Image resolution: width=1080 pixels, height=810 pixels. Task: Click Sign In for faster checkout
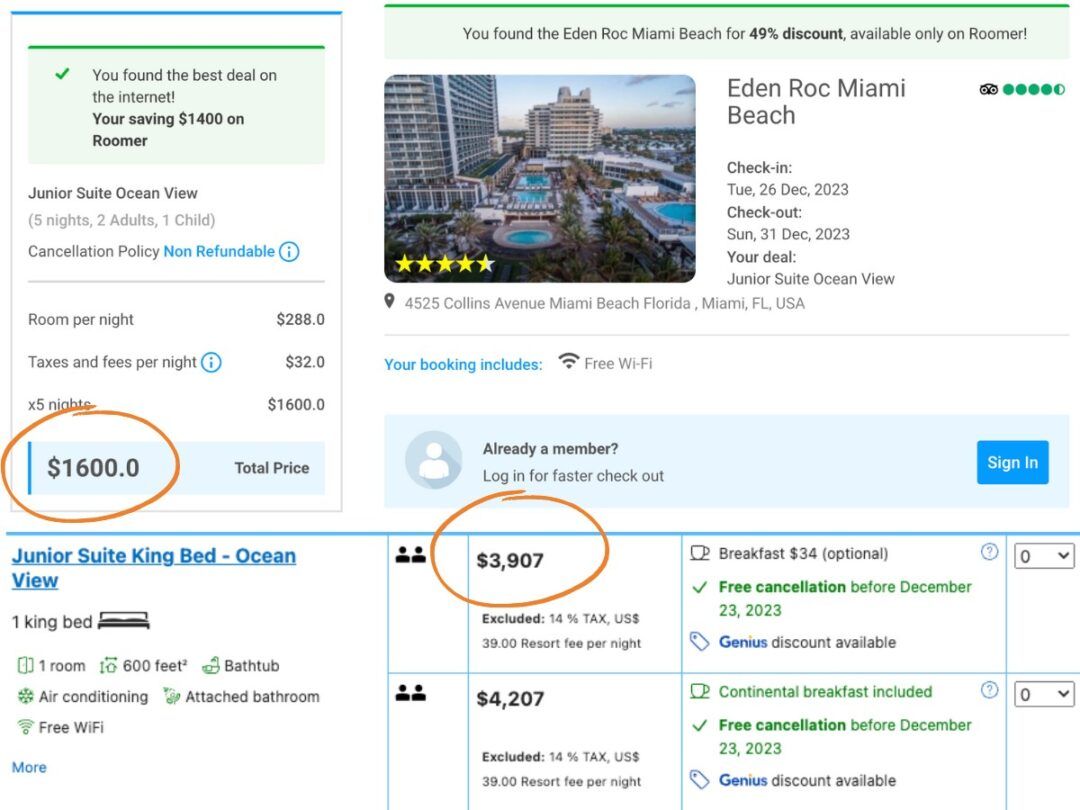tap(1012, 462)
